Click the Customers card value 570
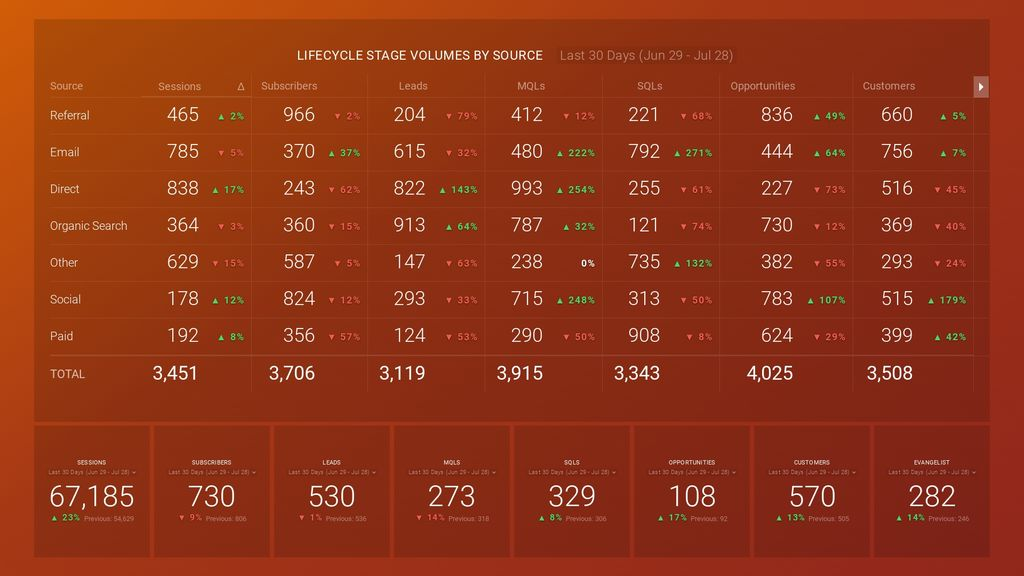This screenshot has height=576, width=1024. click(x=812, y=496)
